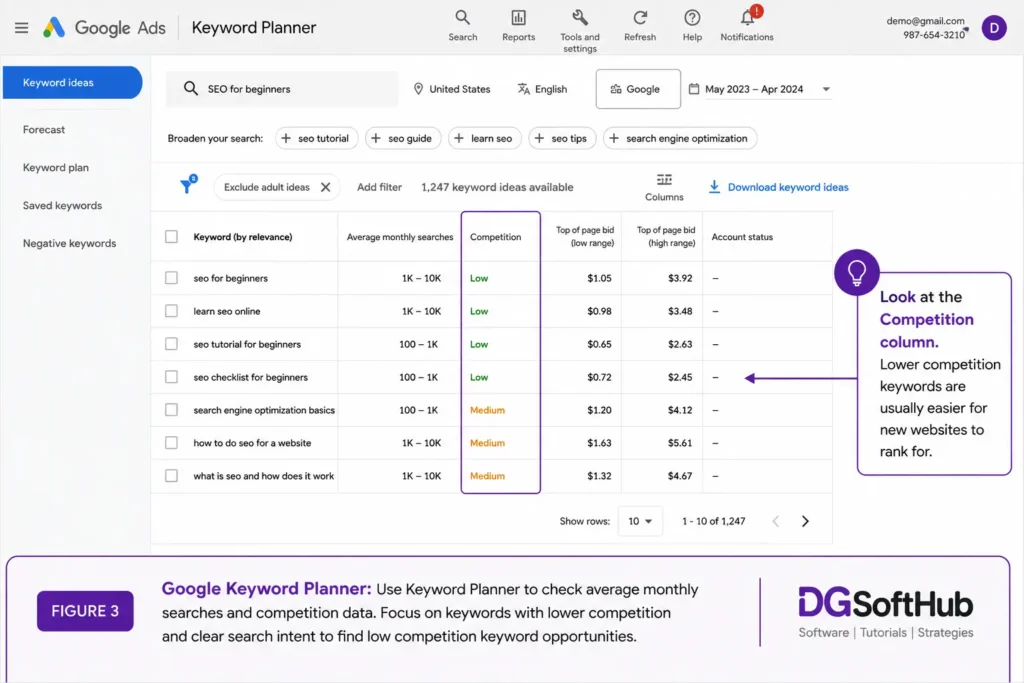Click the Account status column header

coord(742,237)
